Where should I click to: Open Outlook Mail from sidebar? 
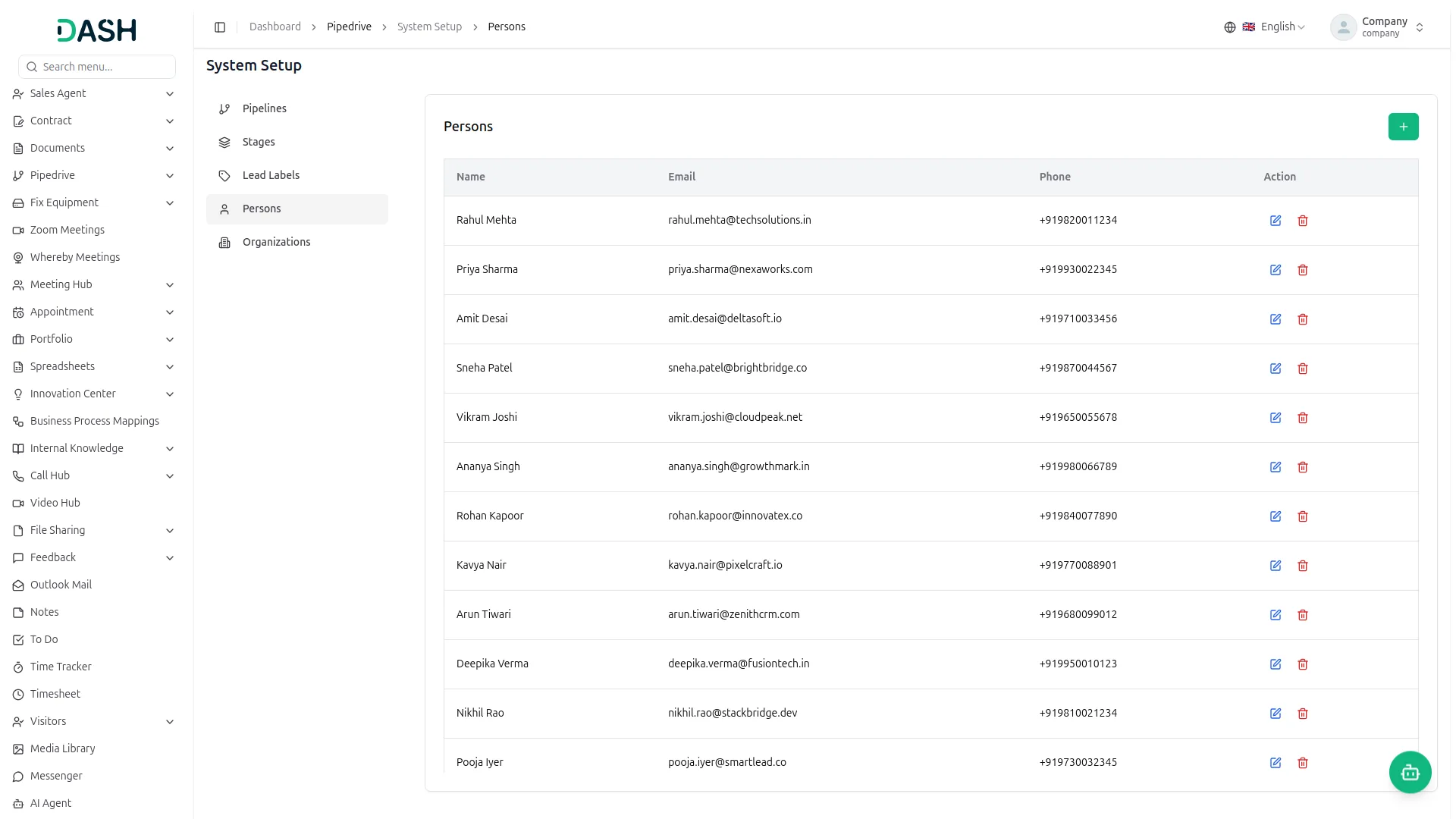click(x=94, y=585)
